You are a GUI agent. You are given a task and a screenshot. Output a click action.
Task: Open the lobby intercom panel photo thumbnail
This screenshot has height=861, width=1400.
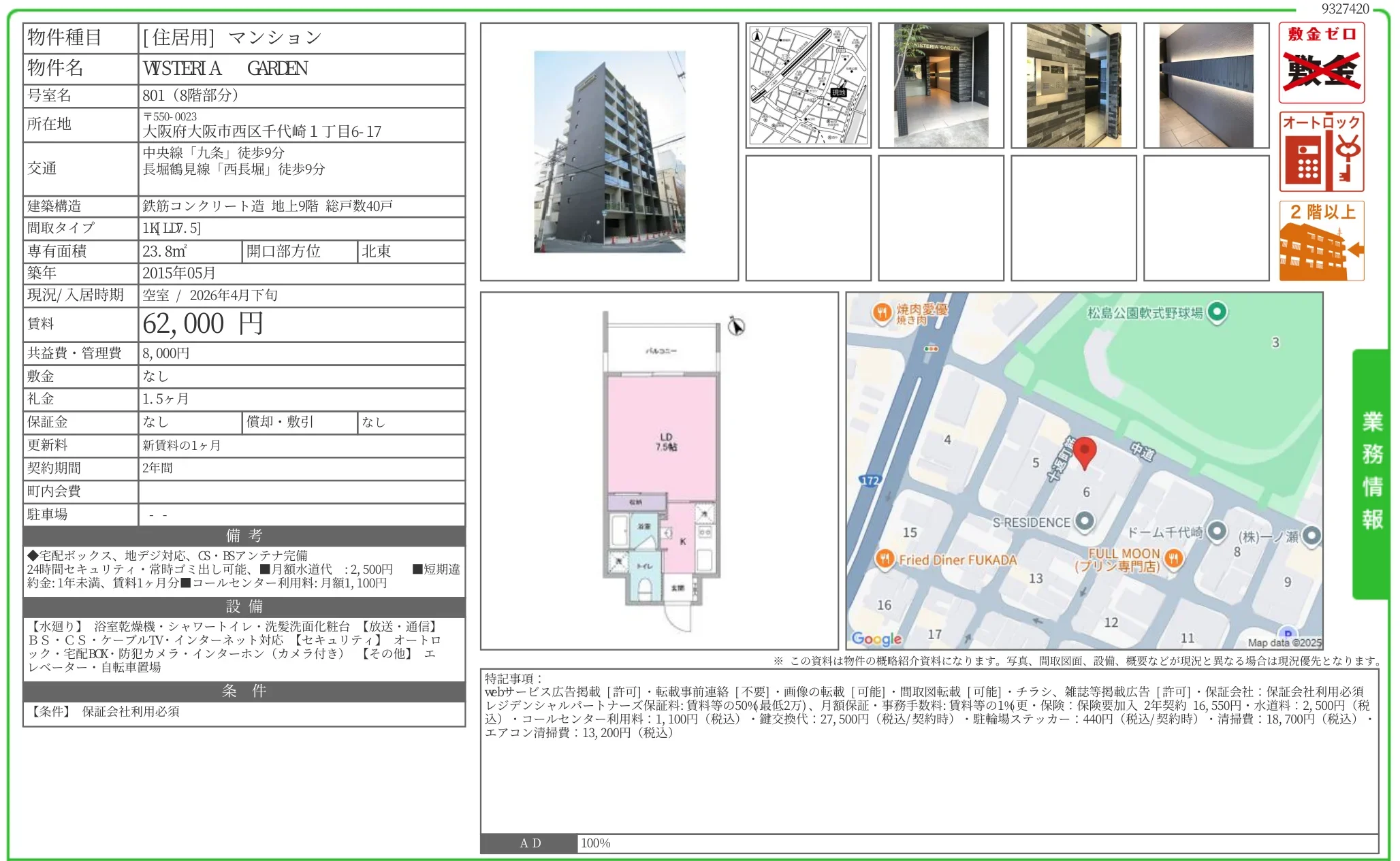(1073, 85)
